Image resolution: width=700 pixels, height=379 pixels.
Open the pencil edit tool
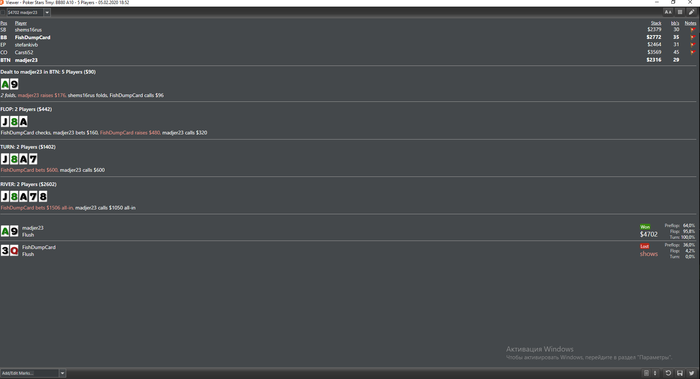pyautogui.click(x=692, y=12)
